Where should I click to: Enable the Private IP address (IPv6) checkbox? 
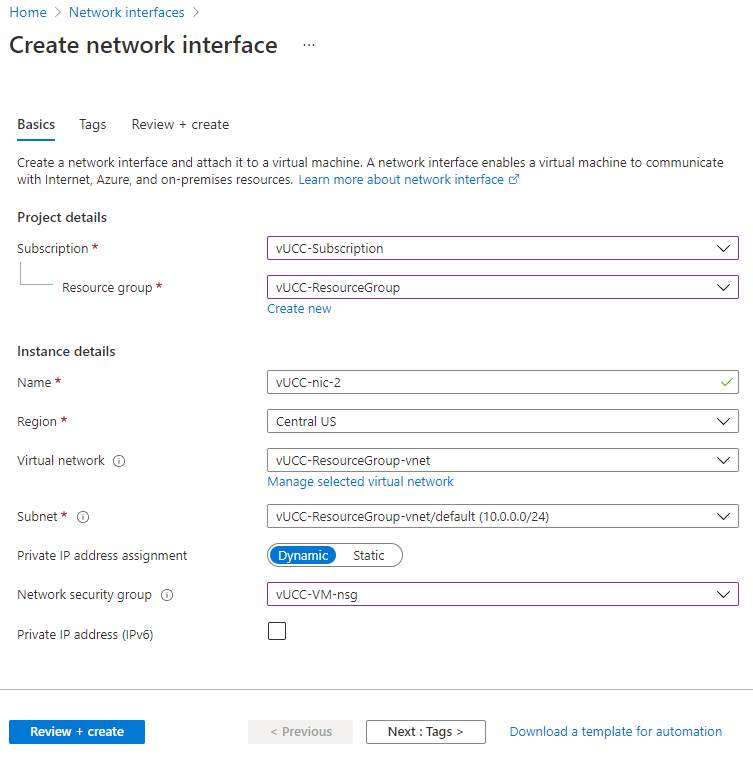277,631
